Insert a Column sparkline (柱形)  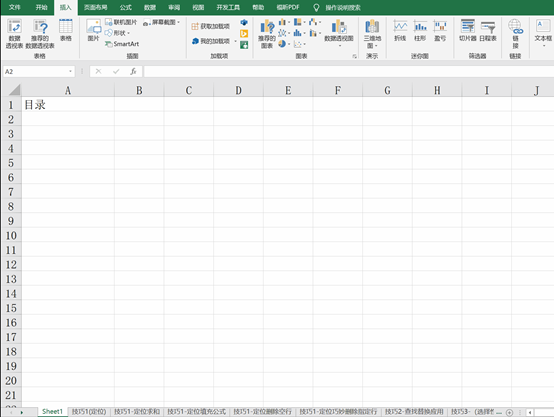(420, 30)
